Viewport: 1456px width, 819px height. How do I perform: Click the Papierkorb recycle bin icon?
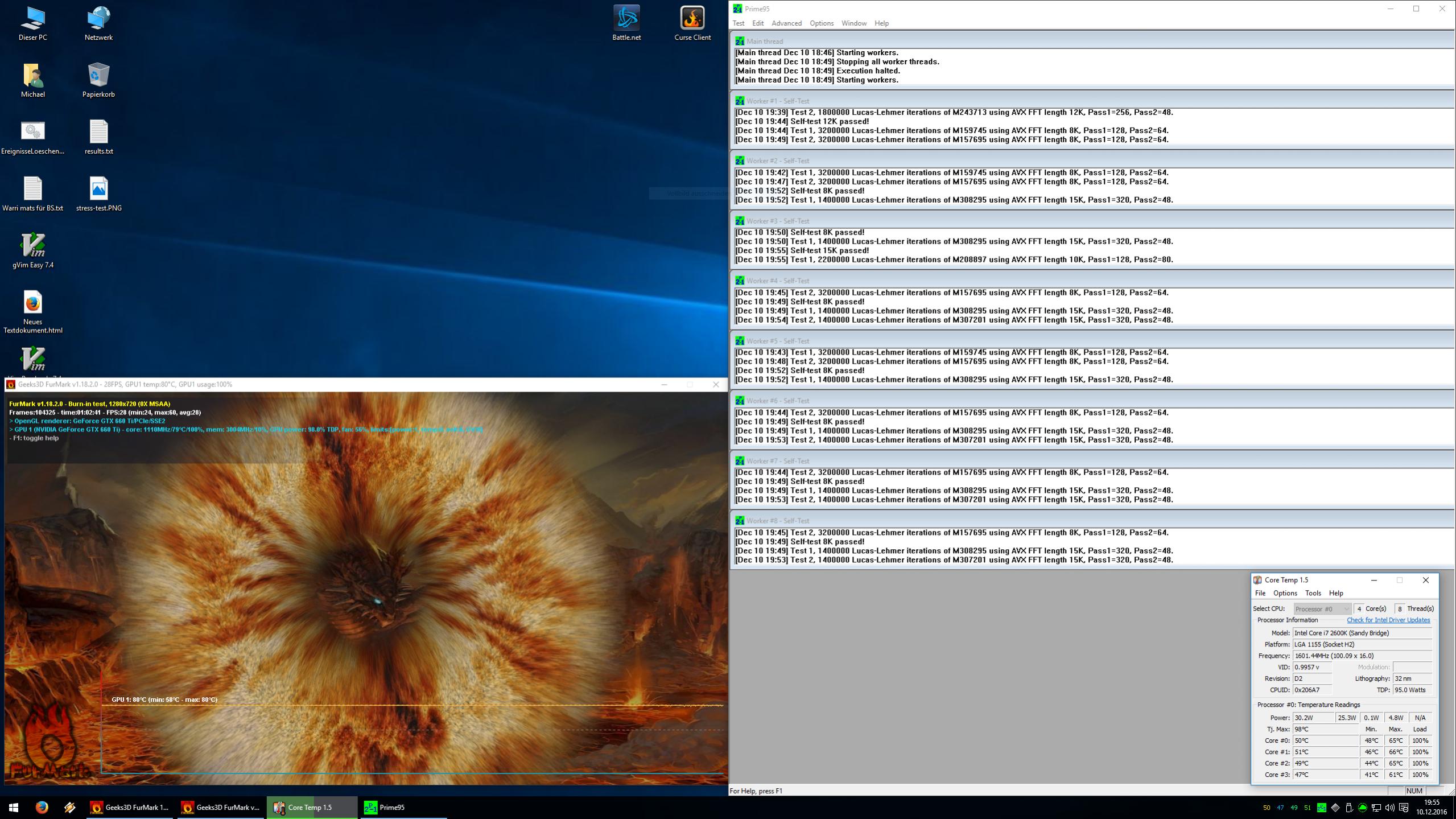(x=98, y=75)
